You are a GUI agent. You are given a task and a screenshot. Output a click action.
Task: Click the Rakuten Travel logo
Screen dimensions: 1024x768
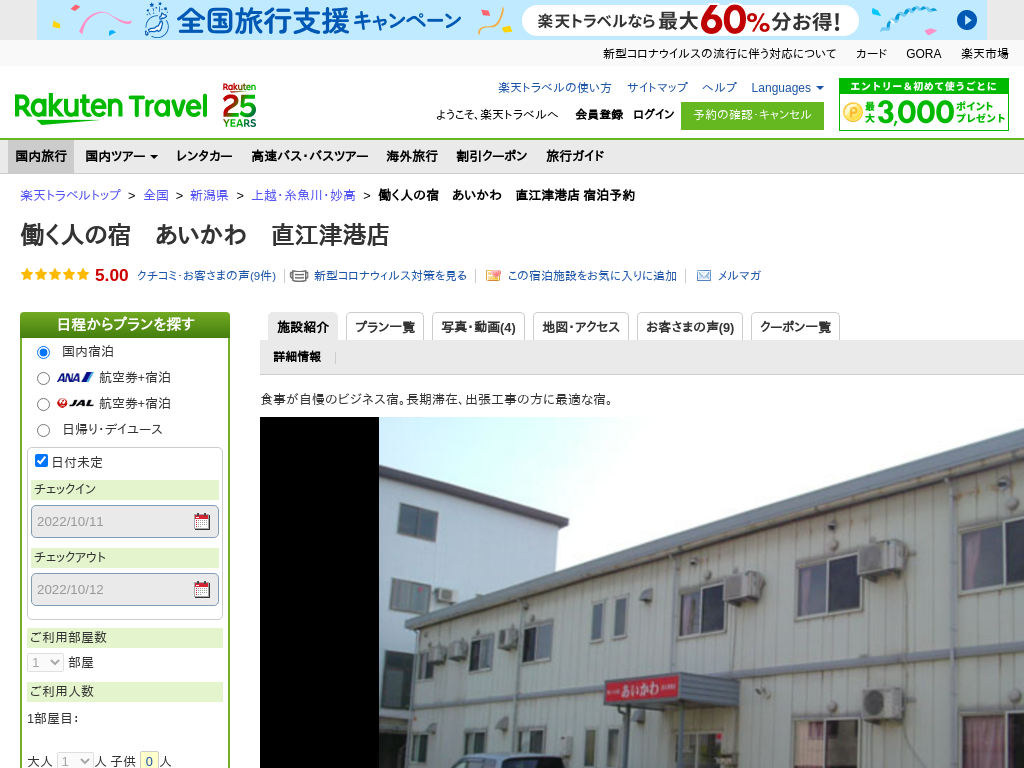pyautogui.click(x=111, y=108)
